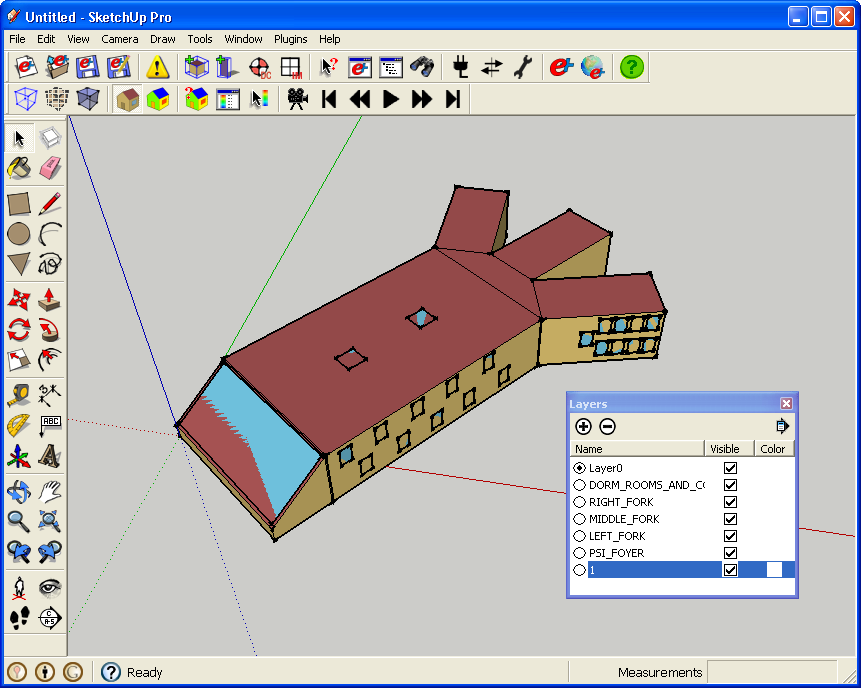Open the Camera menu

click(120, 39)
